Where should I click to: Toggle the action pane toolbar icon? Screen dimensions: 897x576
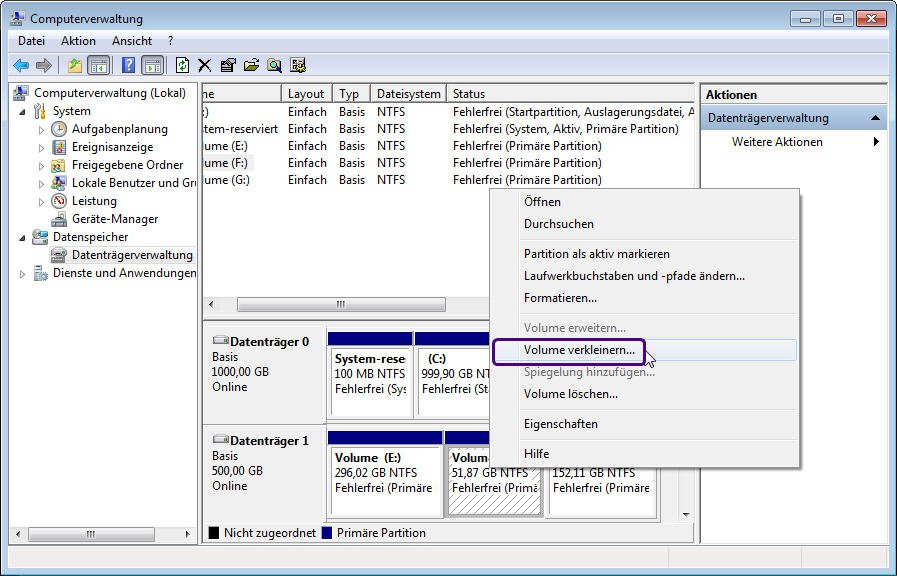tap(153, 65)
